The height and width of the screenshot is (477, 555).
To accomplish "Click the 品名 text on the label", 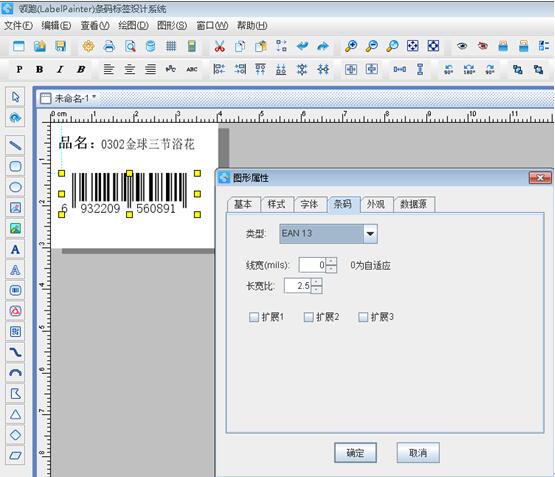I will 77,143.
